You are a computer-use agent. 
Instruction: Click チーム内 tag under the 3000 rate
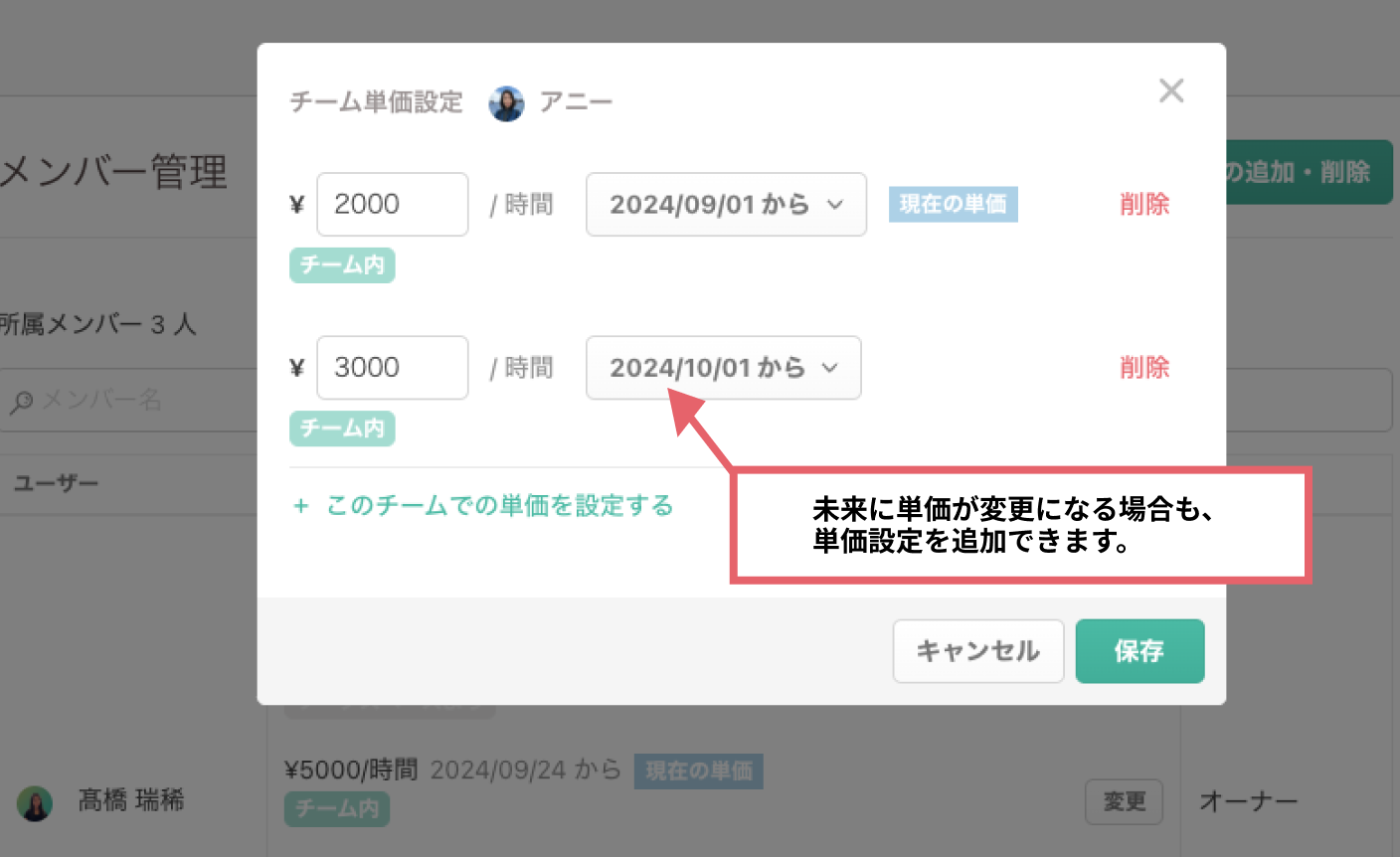coord(342,428)
